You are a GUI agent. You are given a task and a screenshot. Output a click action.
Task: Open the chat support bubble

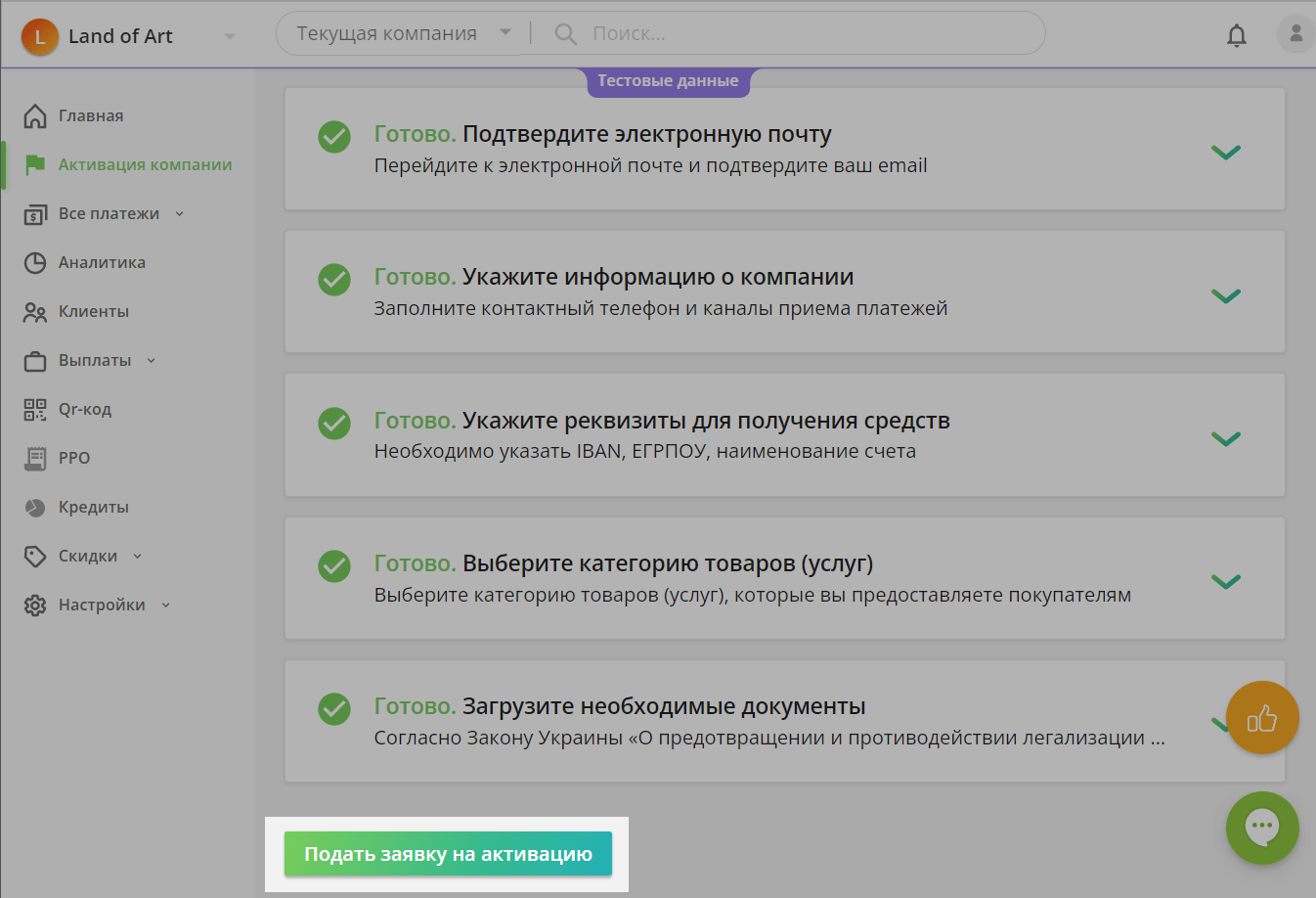[1262, 828]
